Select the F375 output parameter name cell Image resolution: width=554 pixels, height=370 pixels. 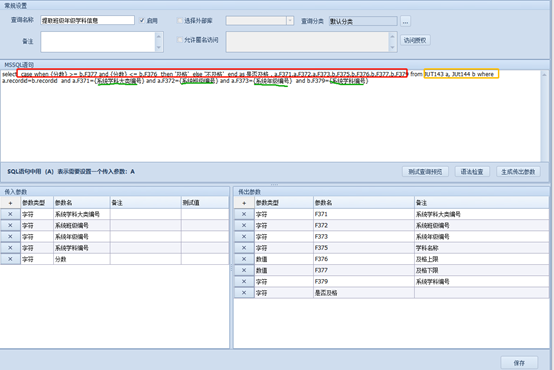click(x=364, y=248)
